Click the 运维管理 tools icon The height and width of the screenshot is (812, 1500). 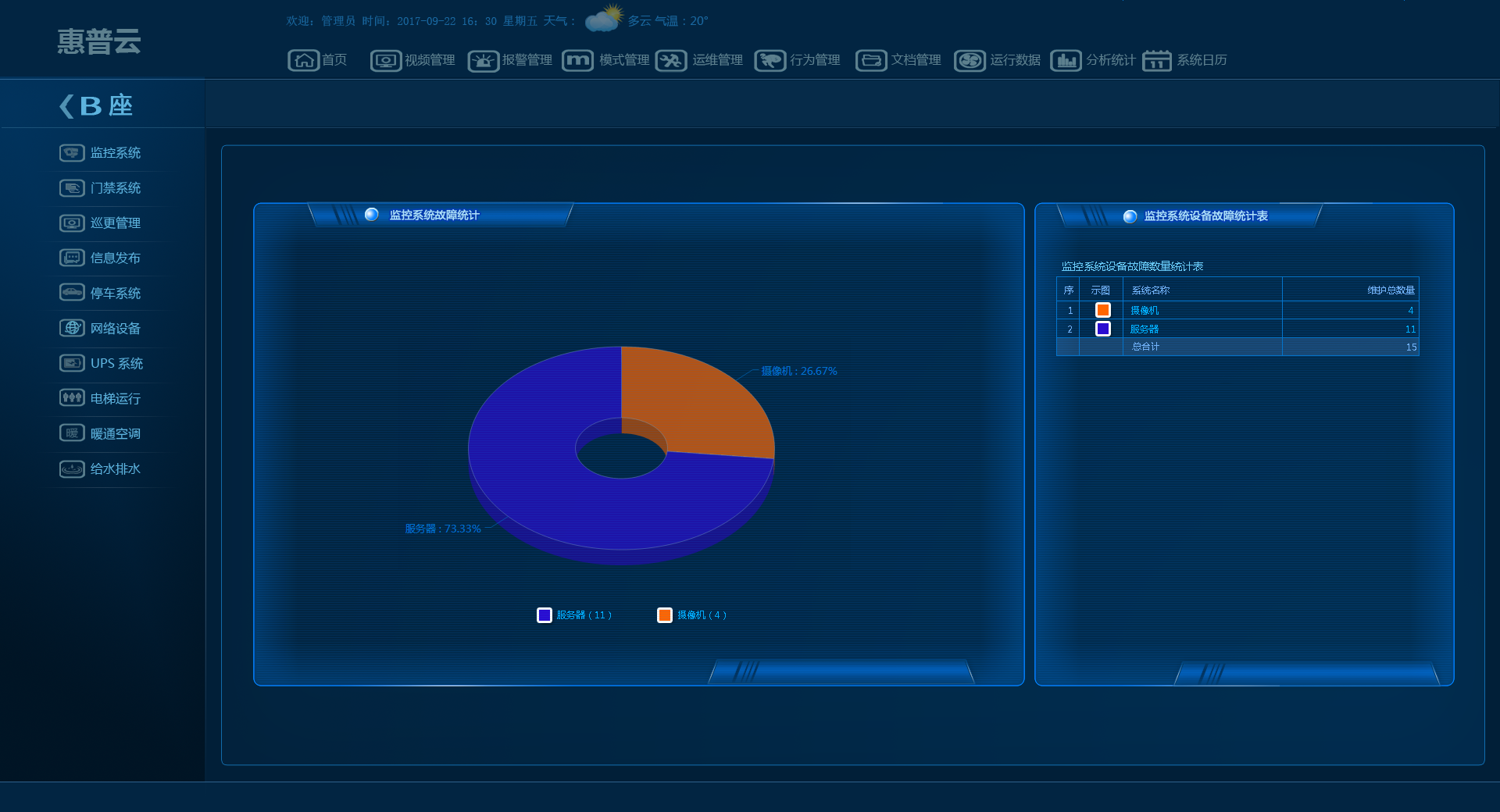pyautogui.click(x=671, y=60)
